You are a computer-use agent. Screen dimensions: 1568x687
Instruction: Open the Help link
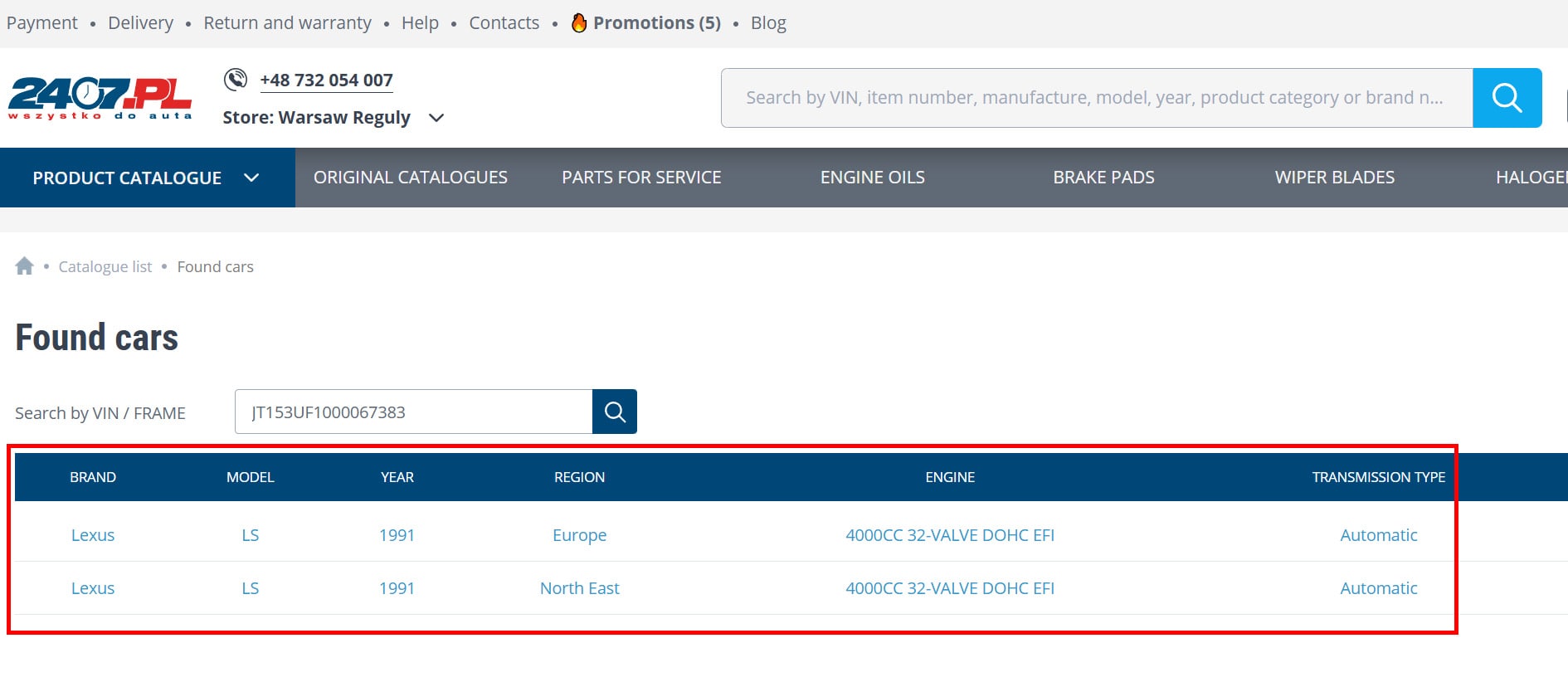(421, 23)
